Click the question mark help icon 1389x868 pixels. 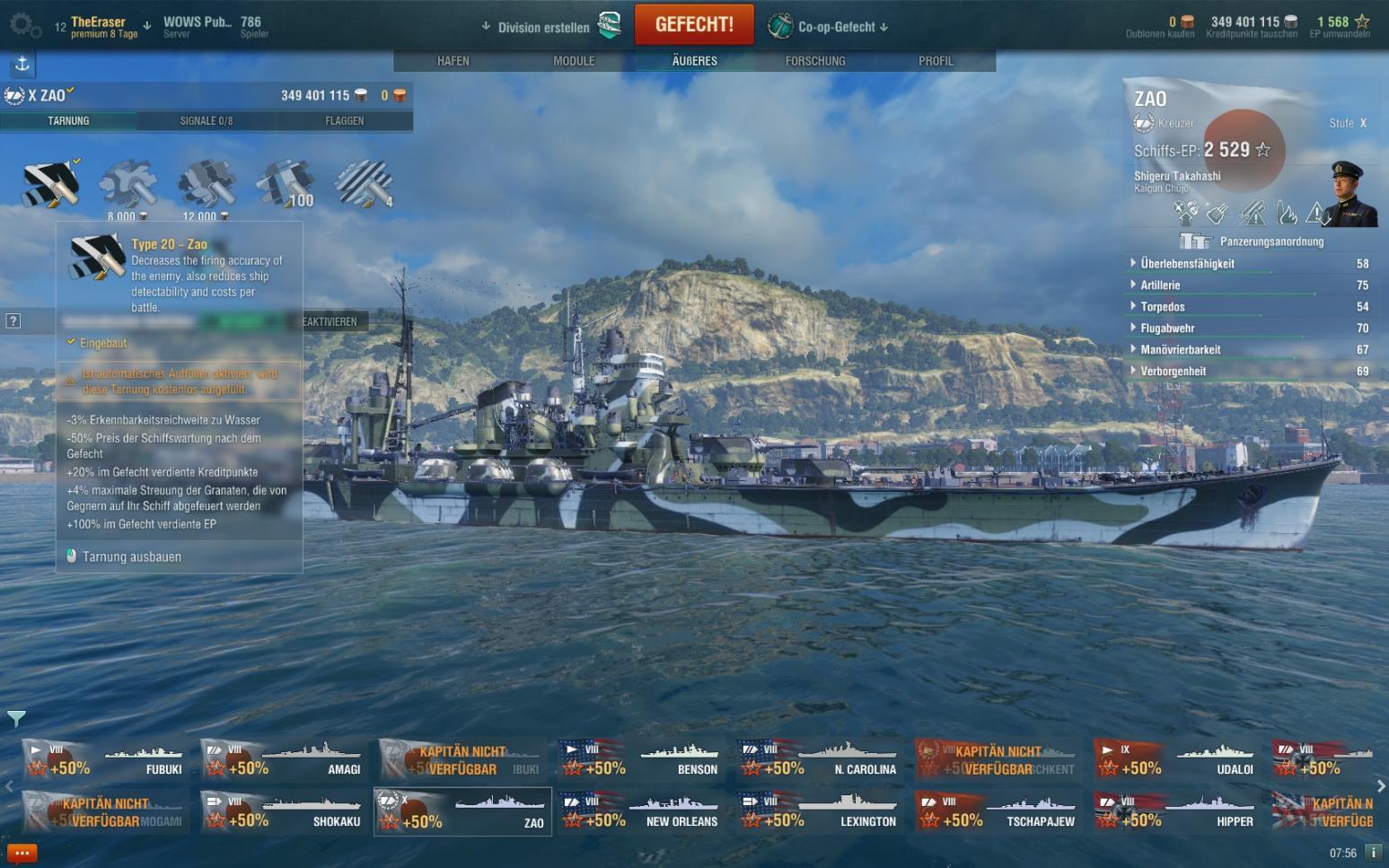(x=13, y=320)
